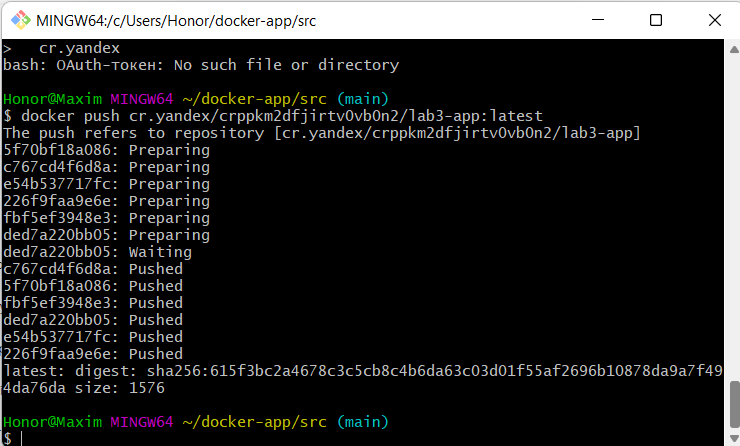Image resolution: width=740 pixels, height=446 pixels.
Task: Click the vertical scrollbar thumb
Action: pyautogui.click(x=734, y=404)
